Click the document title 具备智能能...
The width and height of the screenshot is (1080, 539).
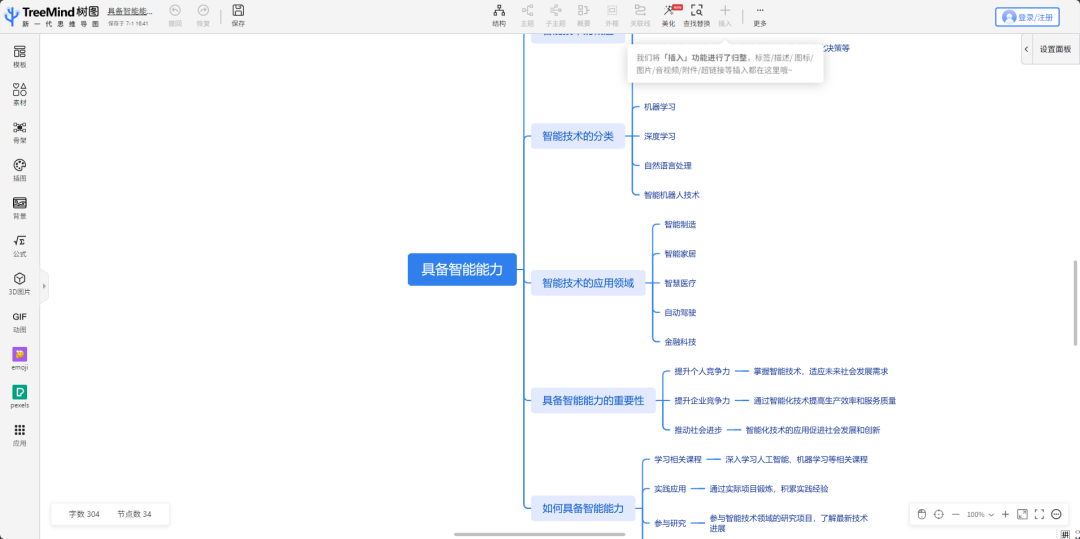(130, 12)
